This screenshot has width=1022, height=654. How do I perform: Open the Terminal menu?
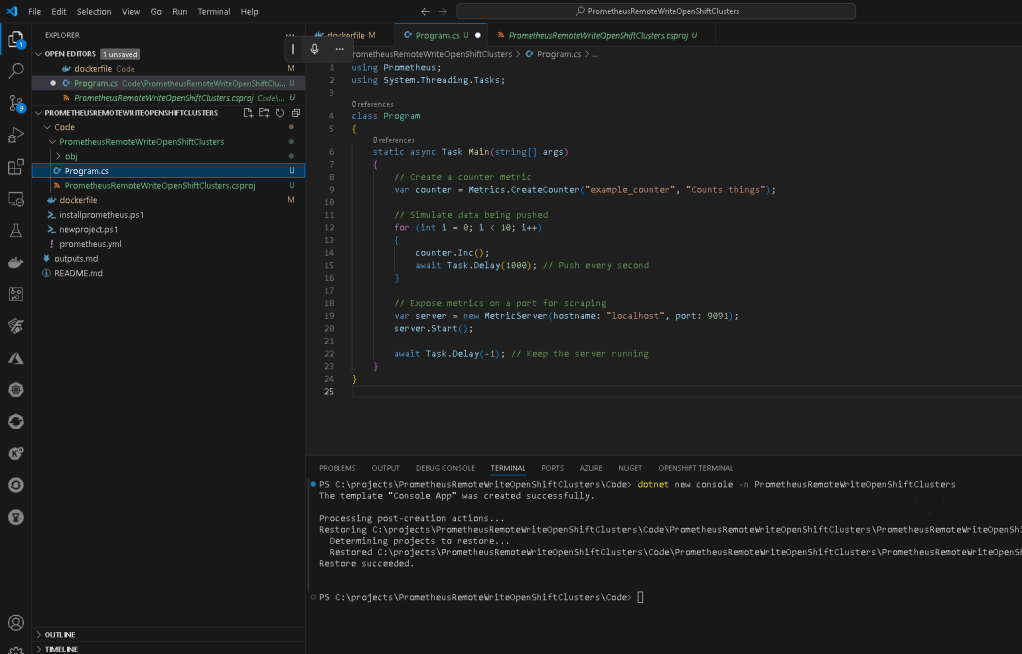214,12
